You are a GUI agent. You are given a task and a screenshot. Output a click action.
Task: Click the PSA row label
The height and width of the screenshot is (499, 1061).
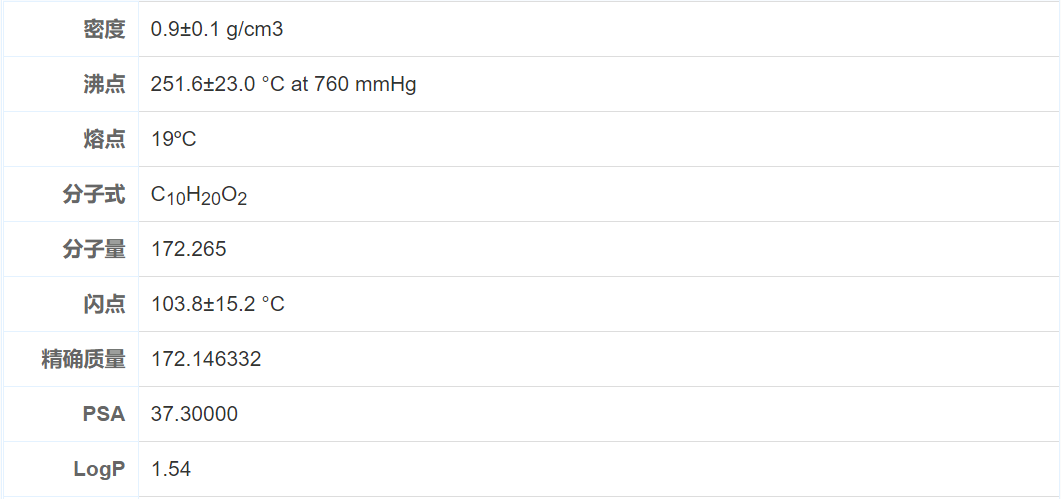click(x=104, y=414)
